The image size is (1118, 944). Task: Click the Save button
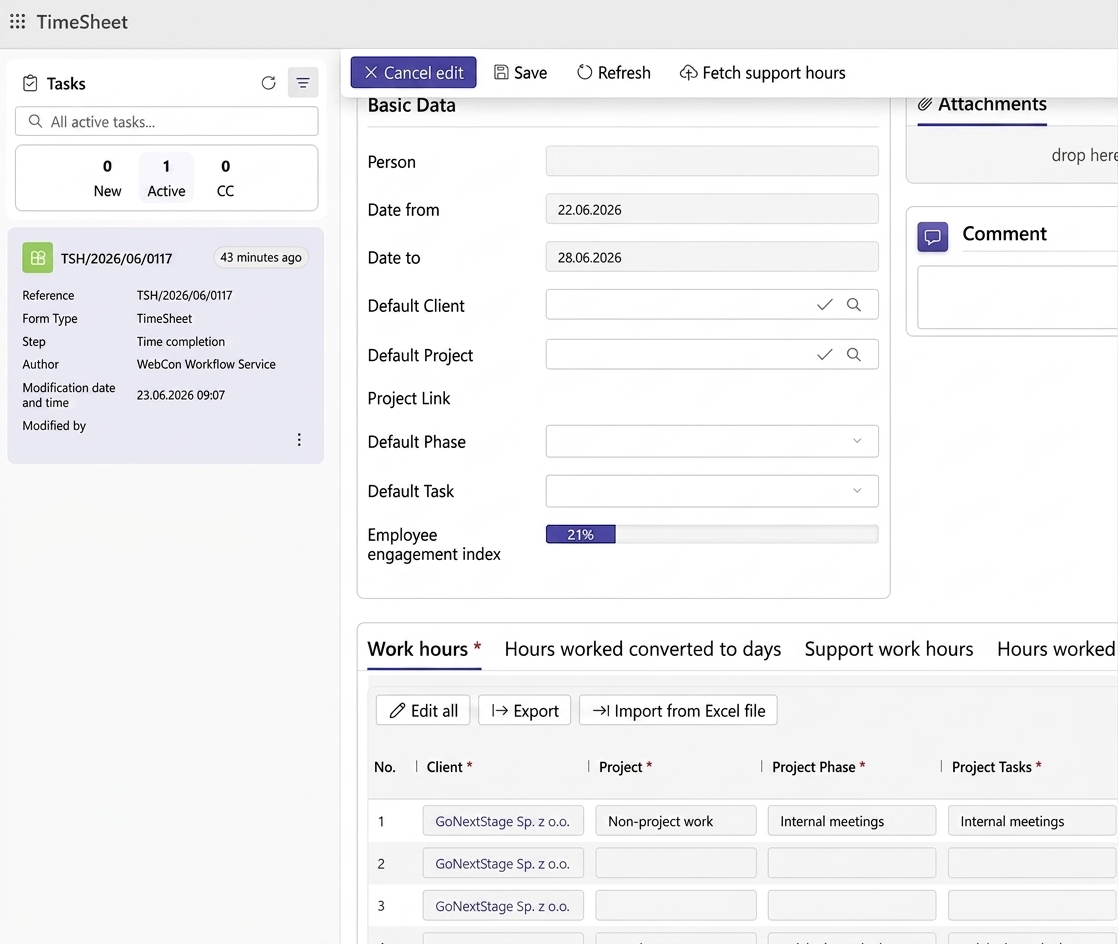[x=520, y=73]
